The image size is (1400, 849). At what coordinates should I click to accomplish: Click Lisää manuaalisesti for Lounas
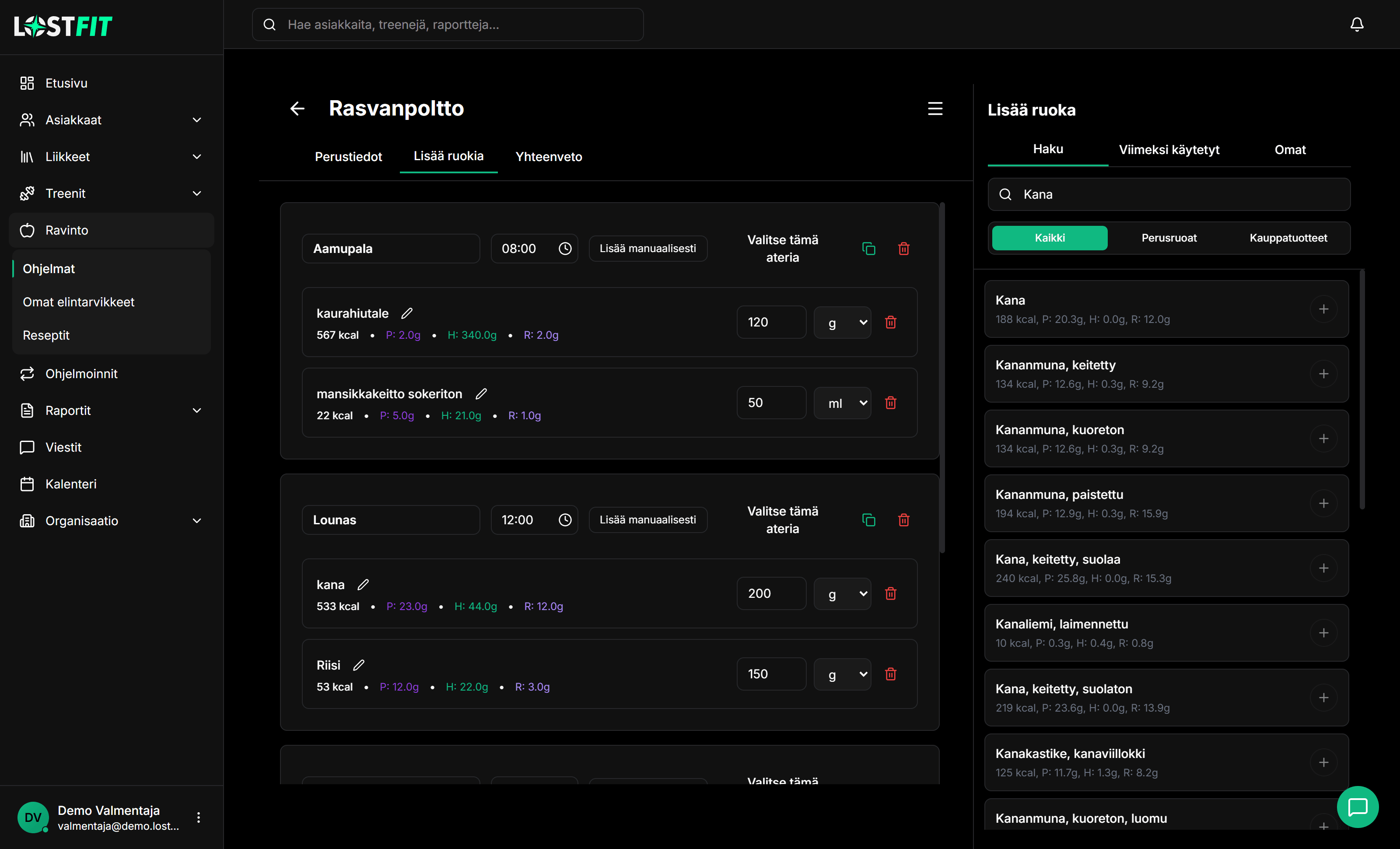point(648,520)
